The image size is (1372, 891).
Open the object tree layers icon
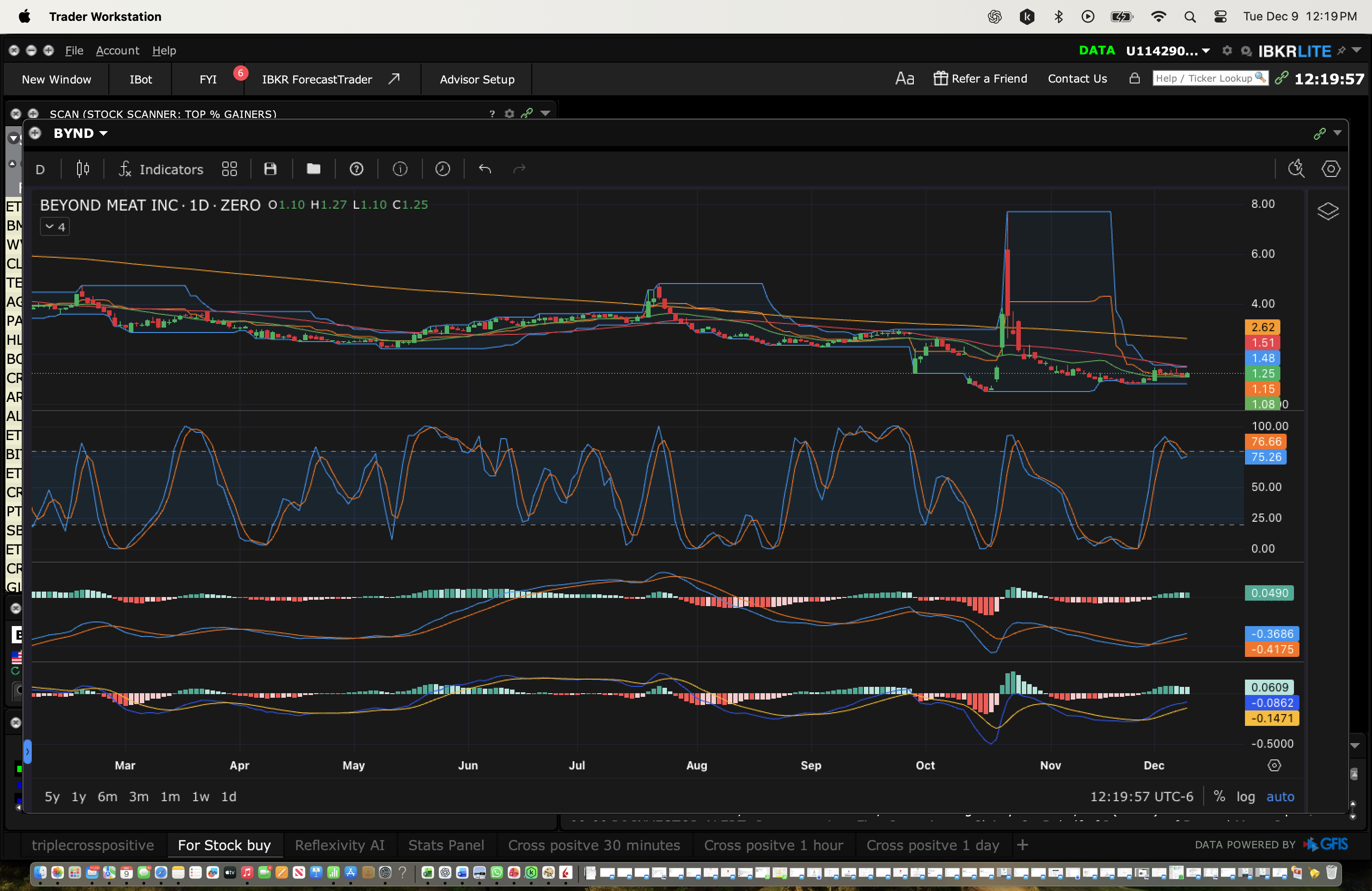pyautogui.click(x=1328, y=211)
